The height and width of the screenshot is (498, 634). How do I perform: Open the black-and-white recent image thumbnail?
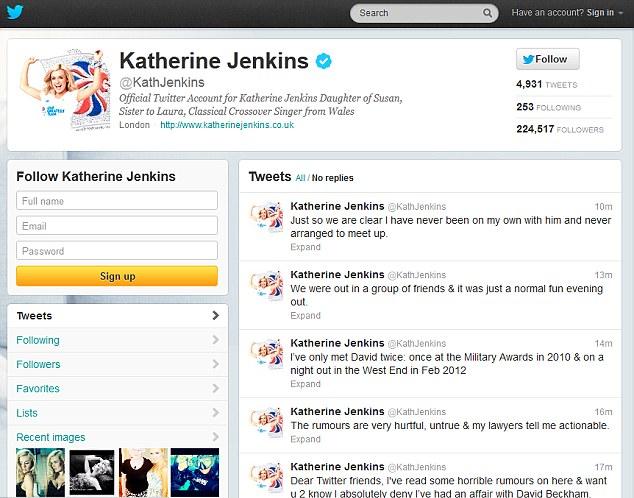pos(92,472)
